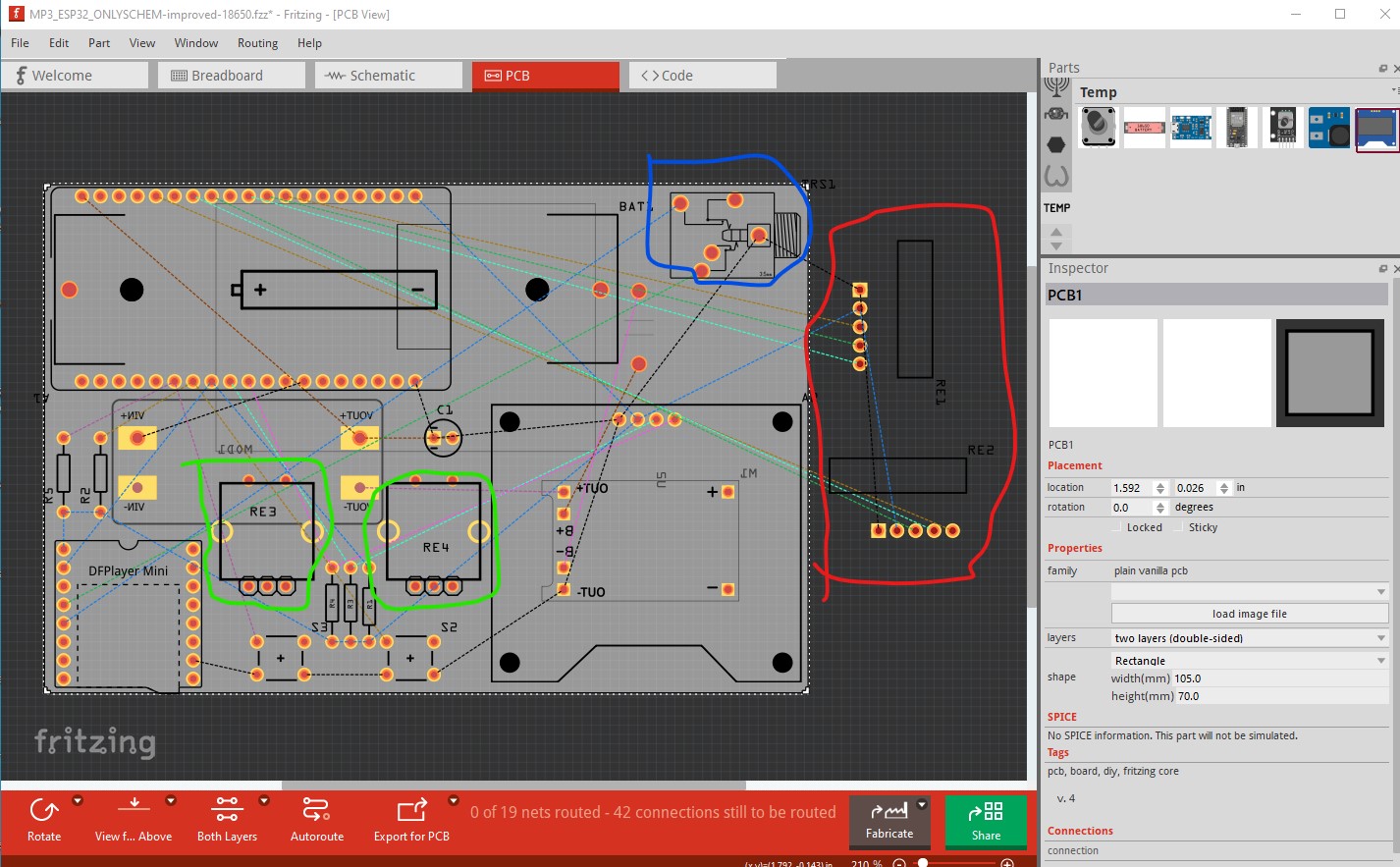Undock the Parts panel
Viewport: 1400px width, 867px height.
click(1383, 68)
